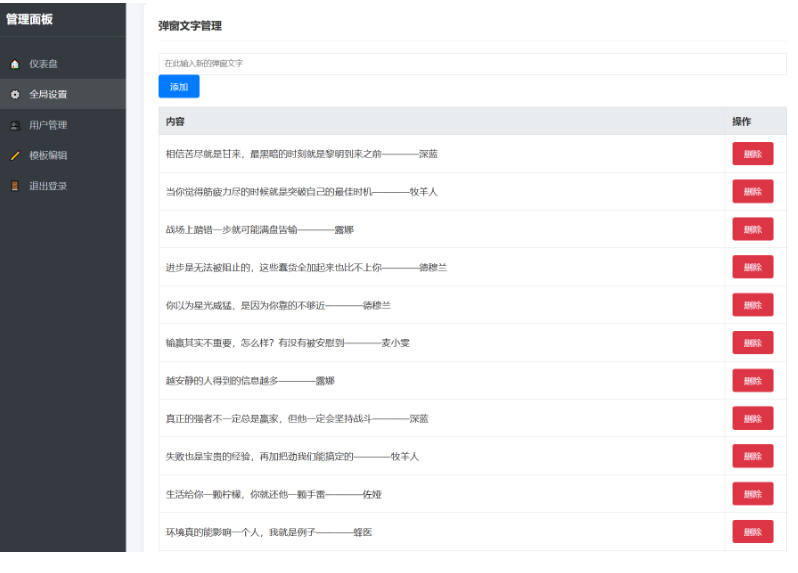Select the text 生活给你一颗柠檬
This screenshot has width=798, height=573.
204,495
